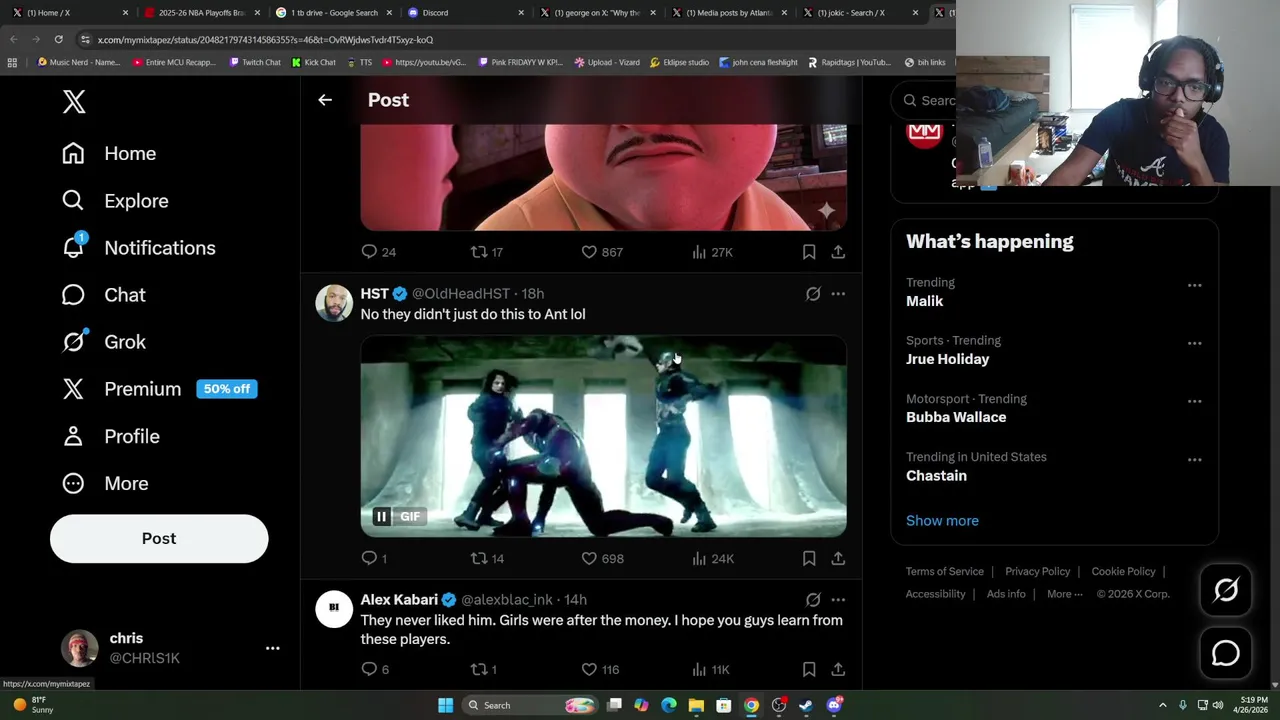The height and width of the screenshot is (720, 1280).
Task: Reply to Alex Kabari post with 6 comments
Action: [375, 669]
